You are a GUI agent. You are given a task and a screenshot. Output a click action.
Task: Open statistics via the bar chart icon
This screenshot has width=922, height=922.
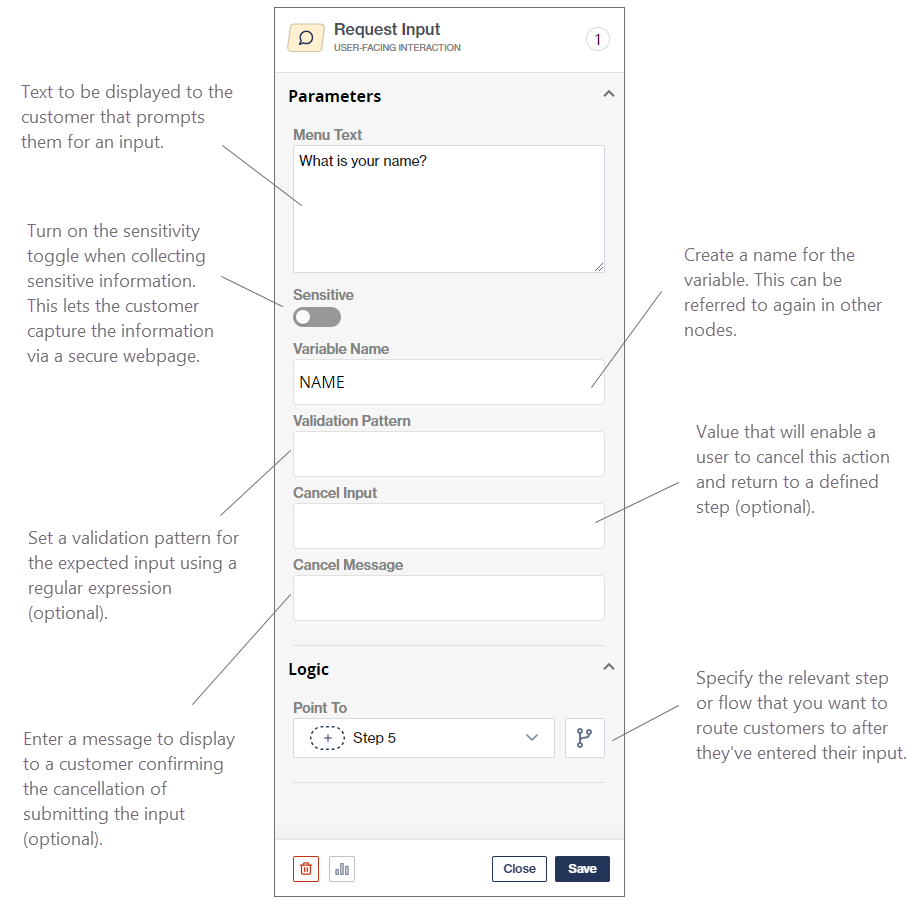coord(341,868)
